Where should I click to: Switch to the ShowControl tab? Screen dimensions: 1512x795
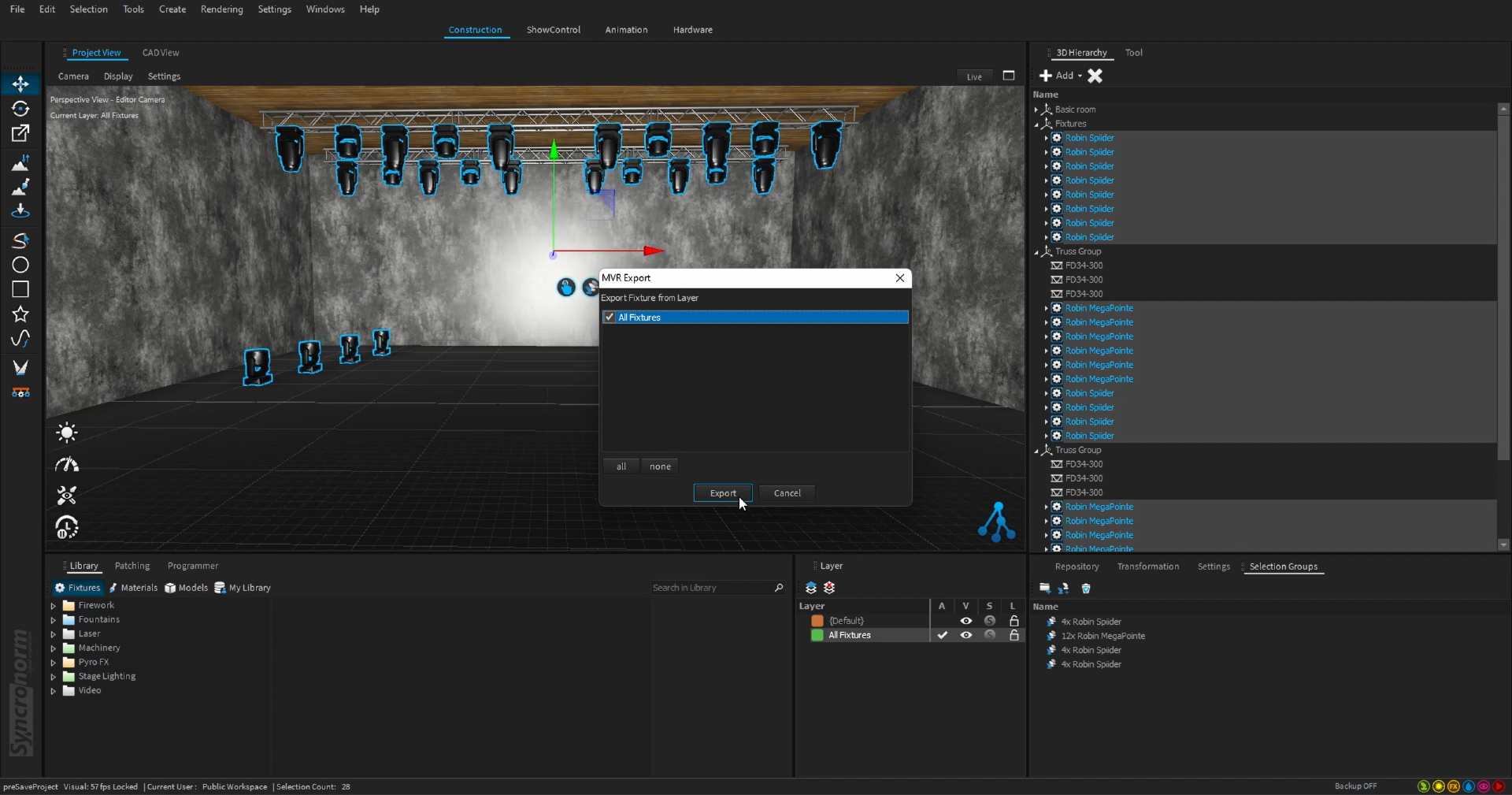(x=553, y=30)
